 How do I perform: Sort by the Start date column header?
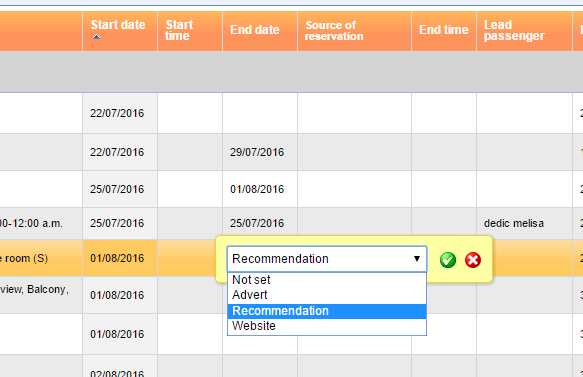[x=118, y=25]
